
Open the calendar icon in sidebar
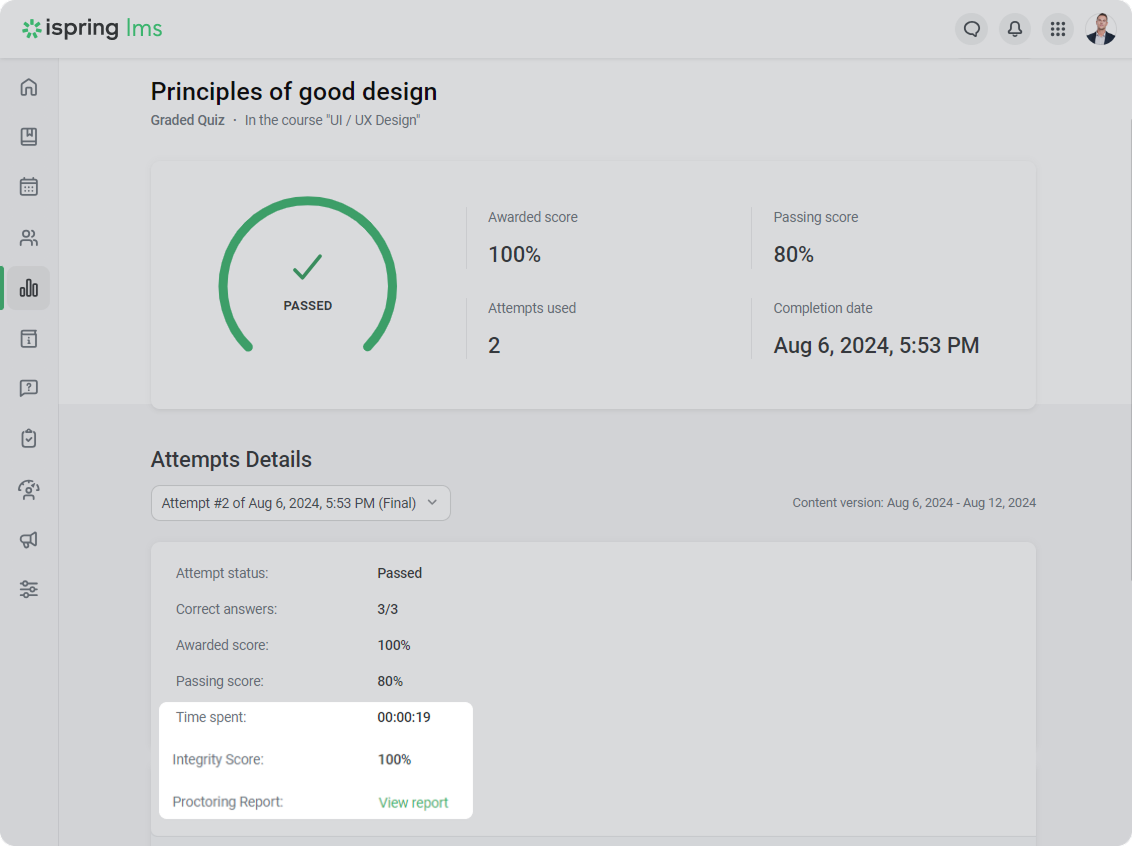(x=29, y=187)
